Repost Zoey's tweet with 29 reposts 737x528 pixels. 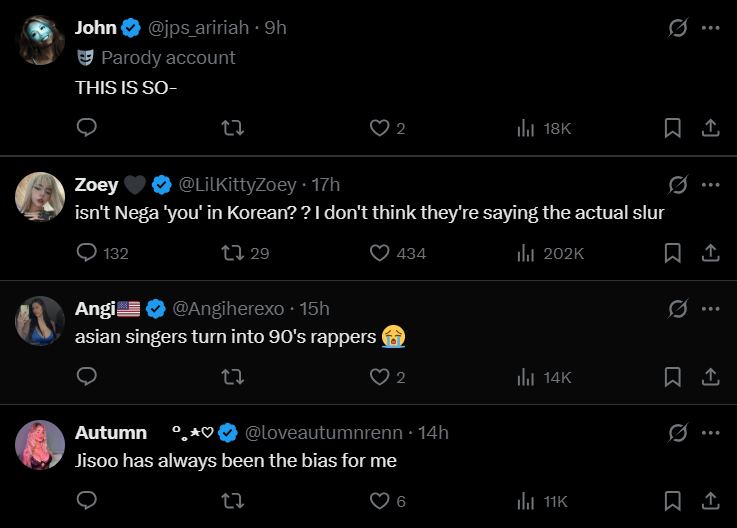click(232, 253)
